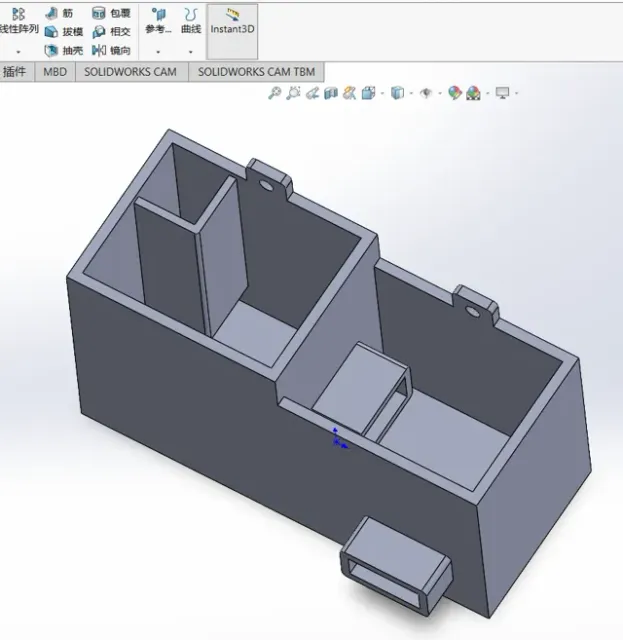Expand the Reference Geometry dropdown arrow
Image resolution: width=623 pixels, height=640 pixels.
click(x=158, y=52)
